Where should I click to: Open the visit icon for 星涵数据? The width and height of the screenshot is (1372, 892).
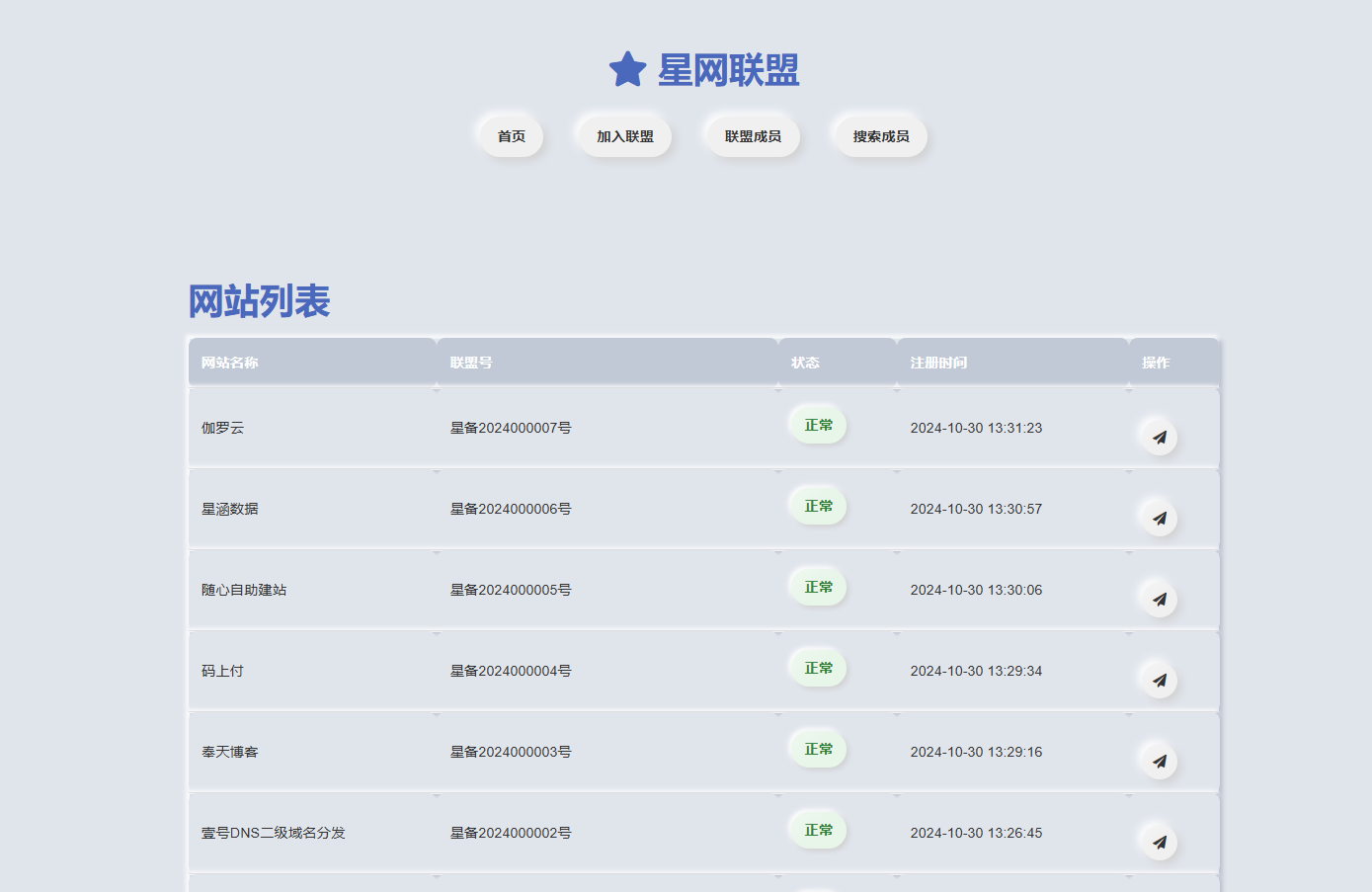(x=1159, y=518)
